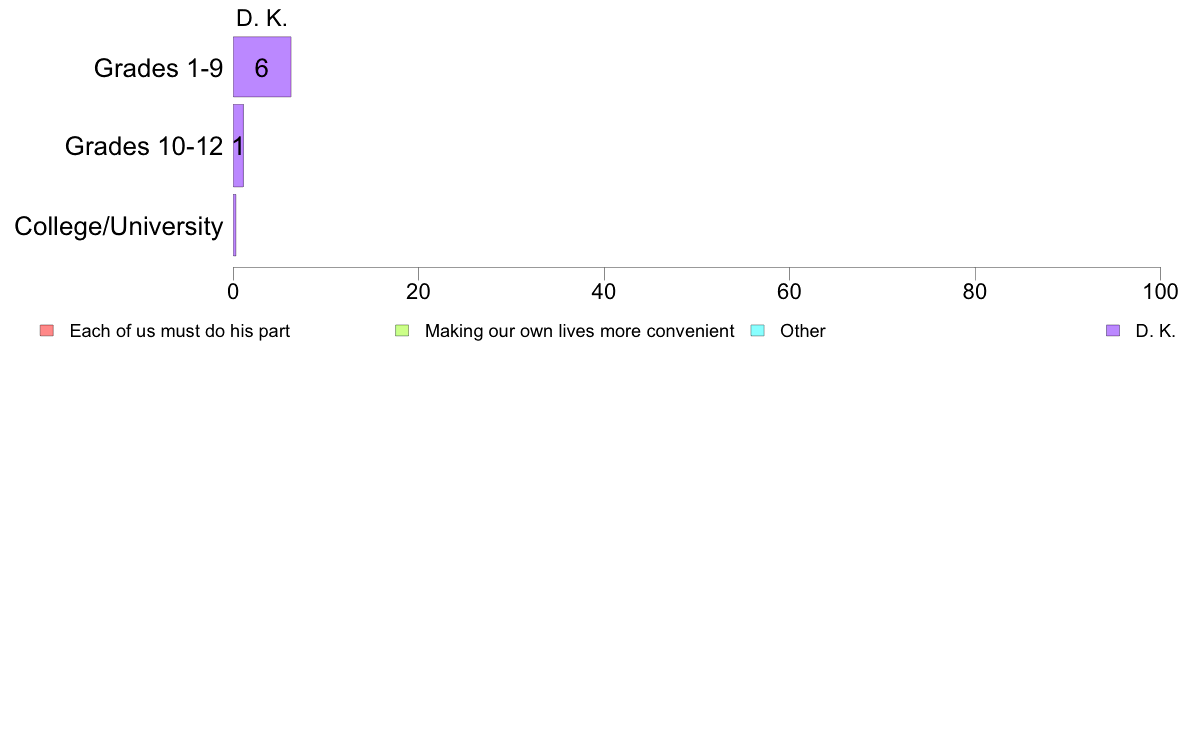The width and height of the screenshot is (1188, 736).
Task: Click the axis tick labeled 40
Action: (604, 292)
